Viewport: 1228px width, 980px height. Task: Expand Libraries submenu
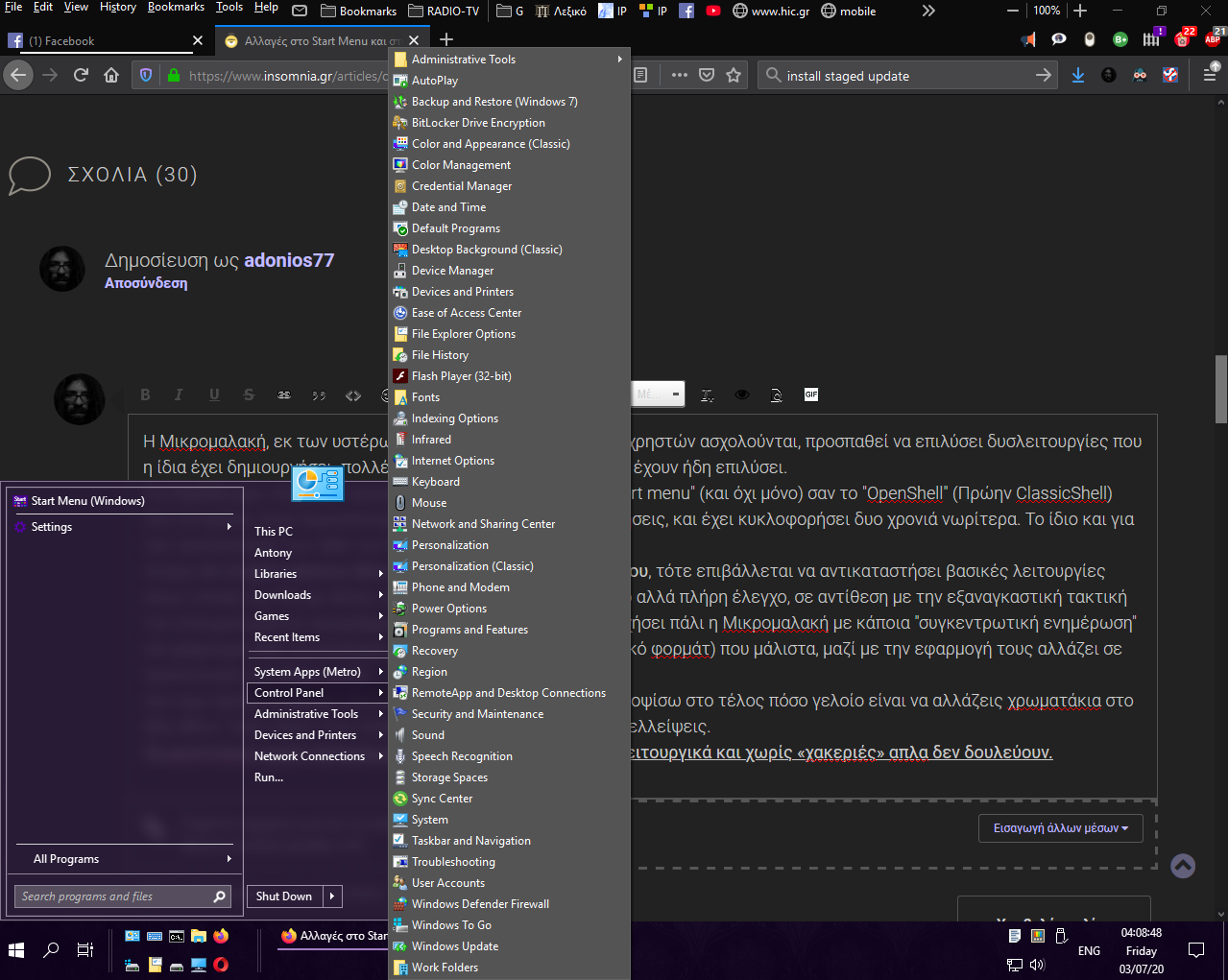[381, 574]
